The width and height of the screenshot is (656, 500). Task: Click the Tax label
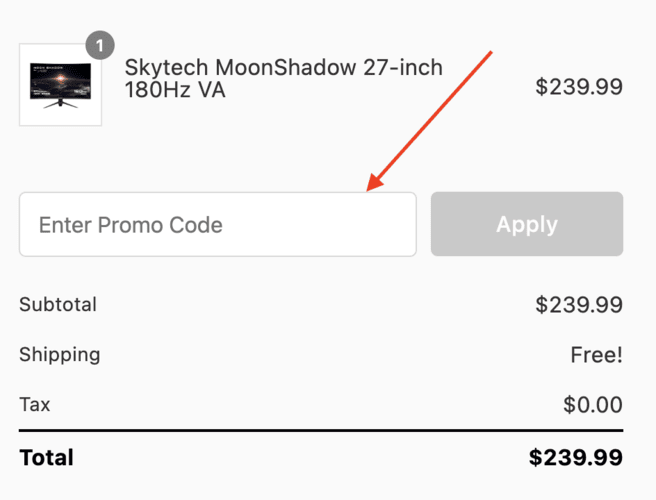(35, 404)
